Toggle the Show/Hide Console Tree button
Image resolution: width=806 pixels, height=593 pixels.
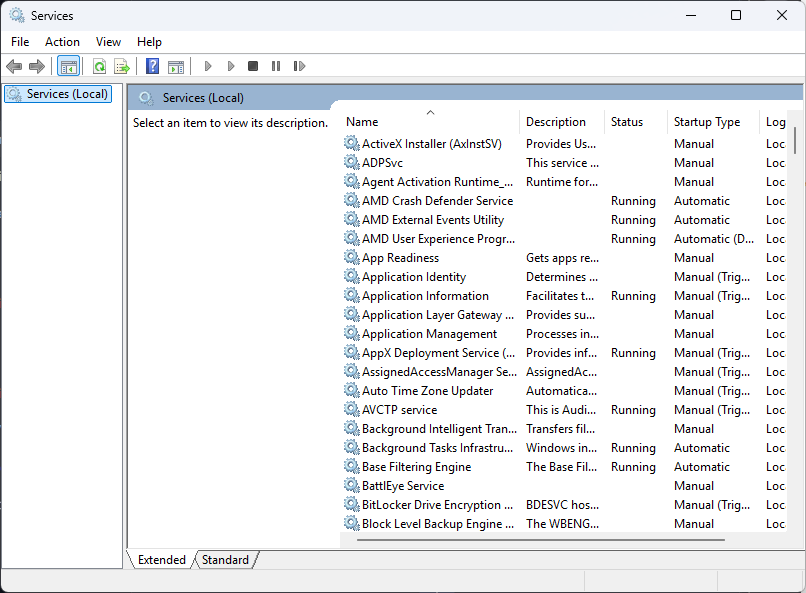(69, 66)
